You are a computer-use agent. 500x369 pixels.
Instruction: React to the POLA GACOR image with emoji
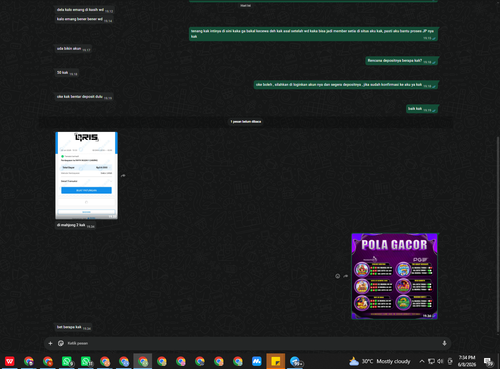[x=337, y=276]
